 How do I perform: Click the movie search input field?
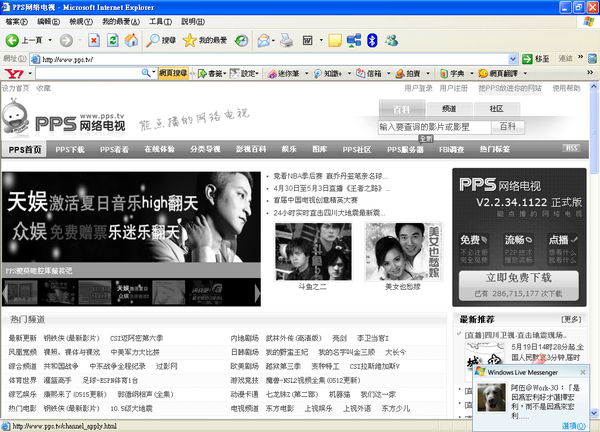435,127
